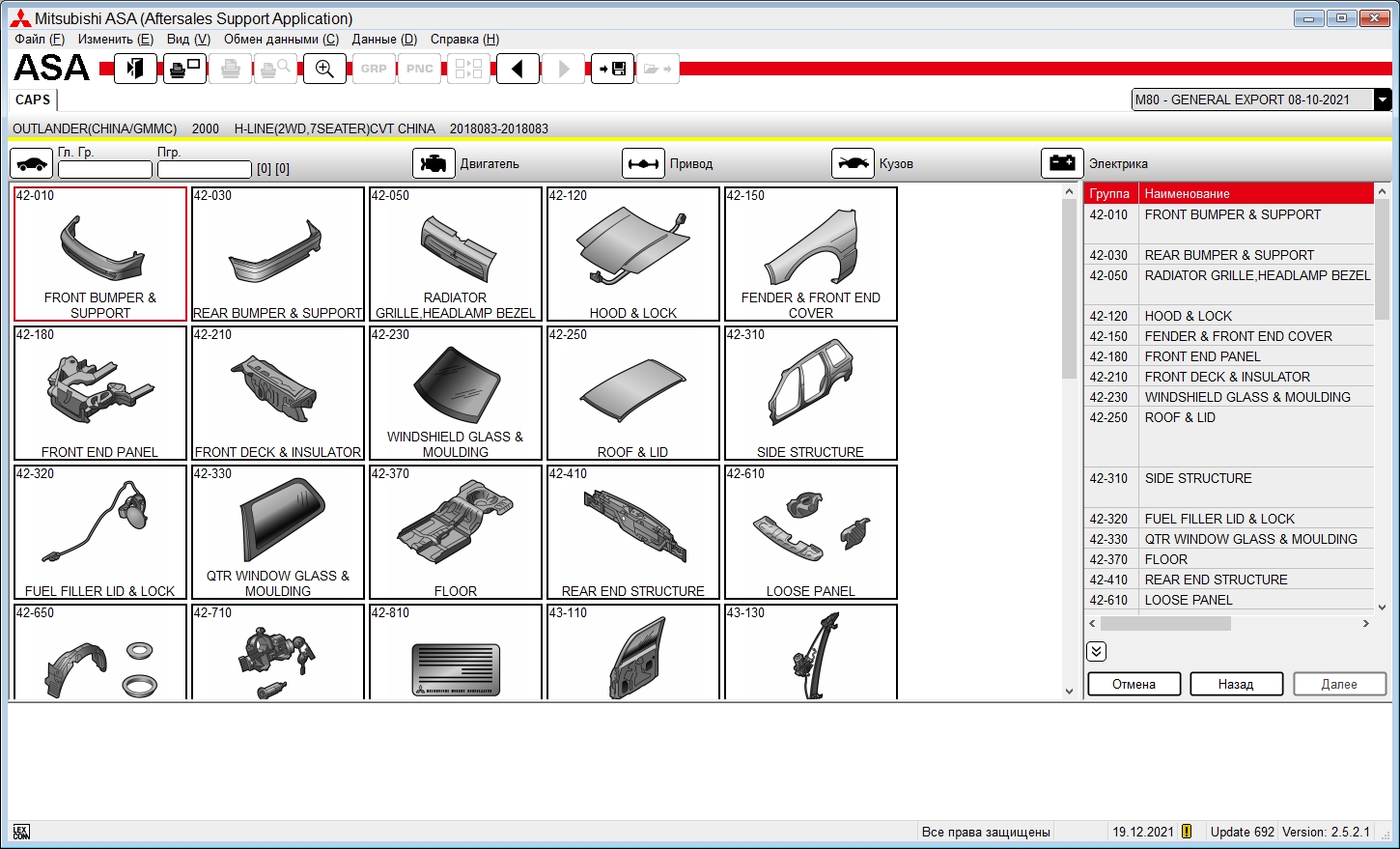
Task: Click the greyed-out printer toolbar icon
Action: 230,69
